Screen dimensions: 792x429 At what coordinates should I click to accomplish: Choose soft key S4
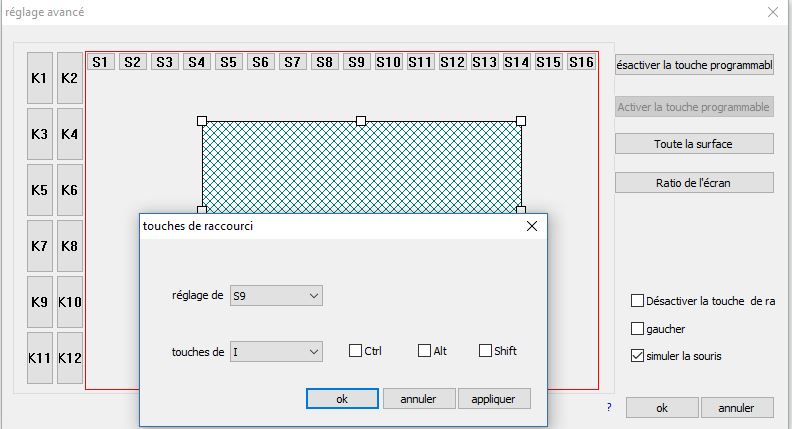[x=196, y=62]
